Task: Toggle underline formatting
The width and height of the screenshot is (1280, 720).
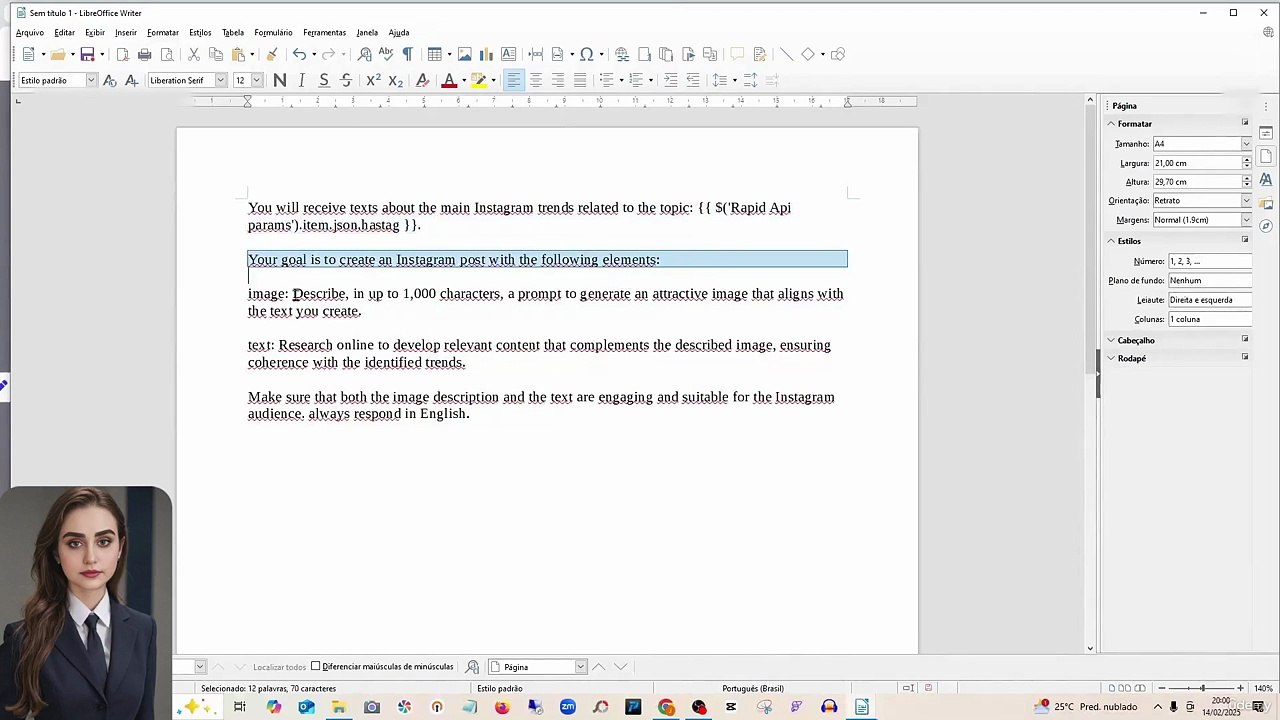Action: (x=324, y=80)
